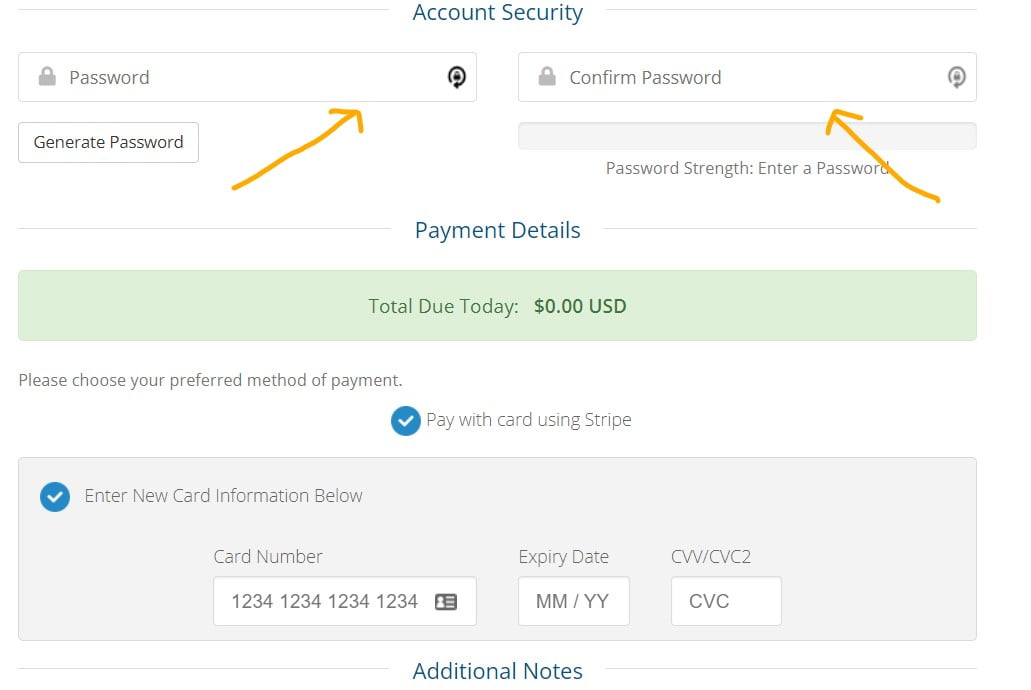Select the Enter New Card Information radio button
This screenshot has width=1031, height=690.
point(55,497)
